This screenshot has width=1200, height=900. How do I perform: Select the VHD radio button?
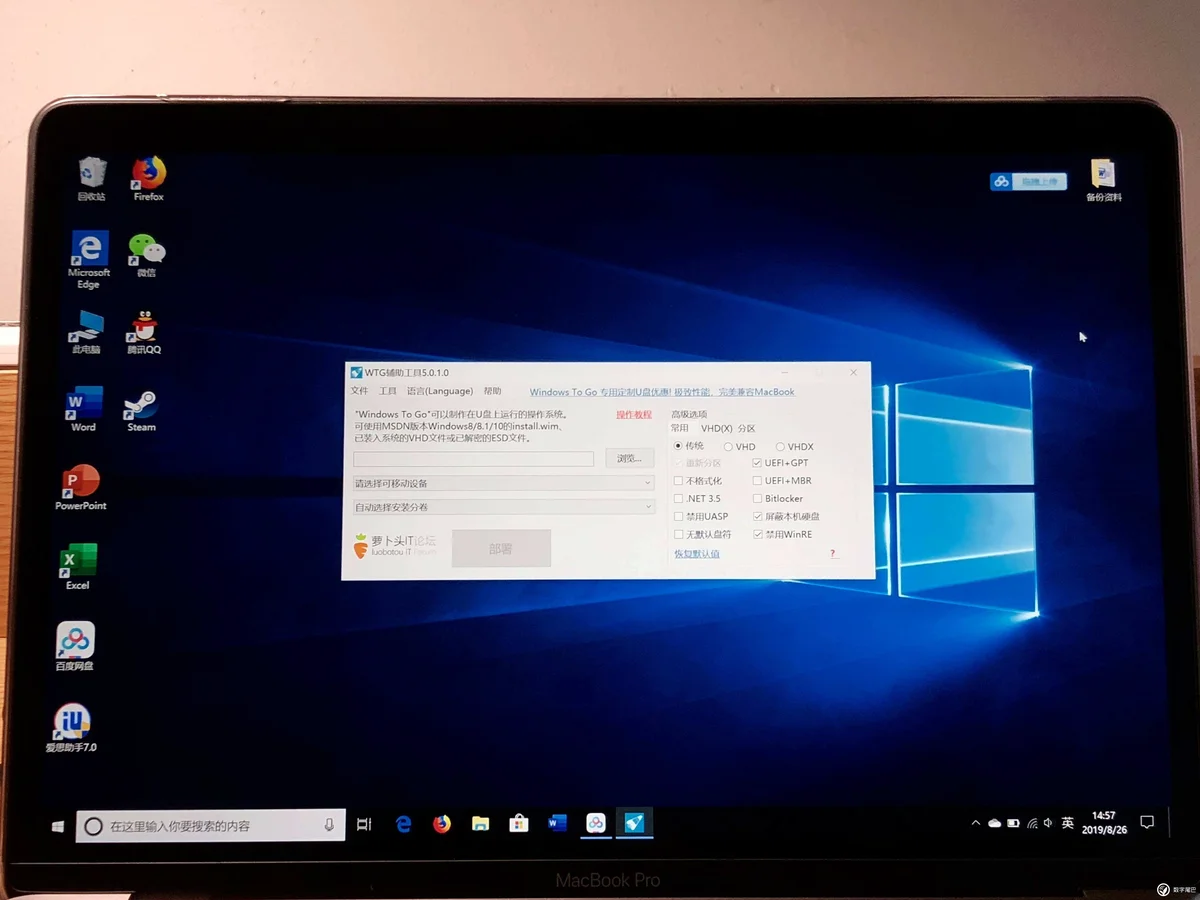click(728, 447)
